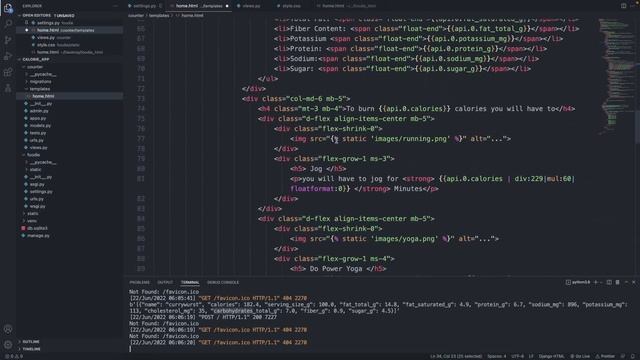Open the Accounts menu in activity bar

tap(8, 329)
